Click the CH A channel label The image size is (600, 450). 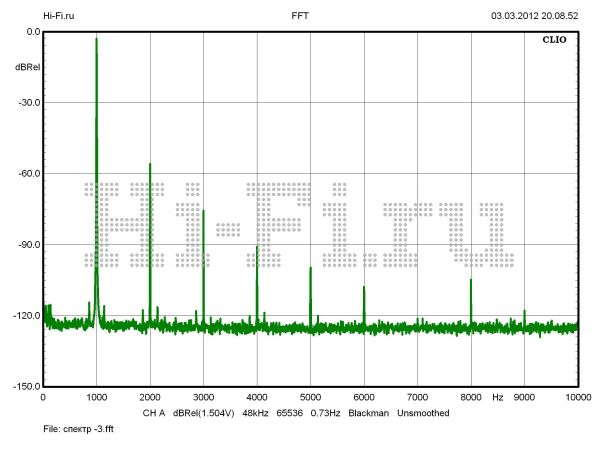(x=153, y=412)
